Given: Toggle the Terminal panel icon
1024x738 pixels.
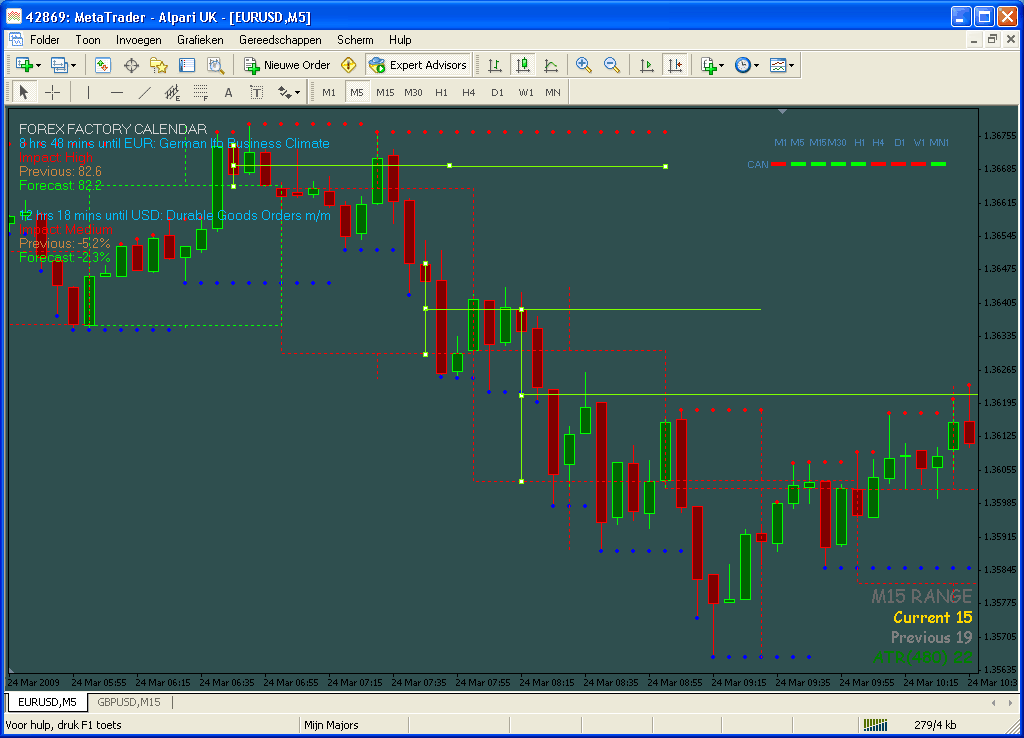Looking at the screenshot, I should [187, 65].
